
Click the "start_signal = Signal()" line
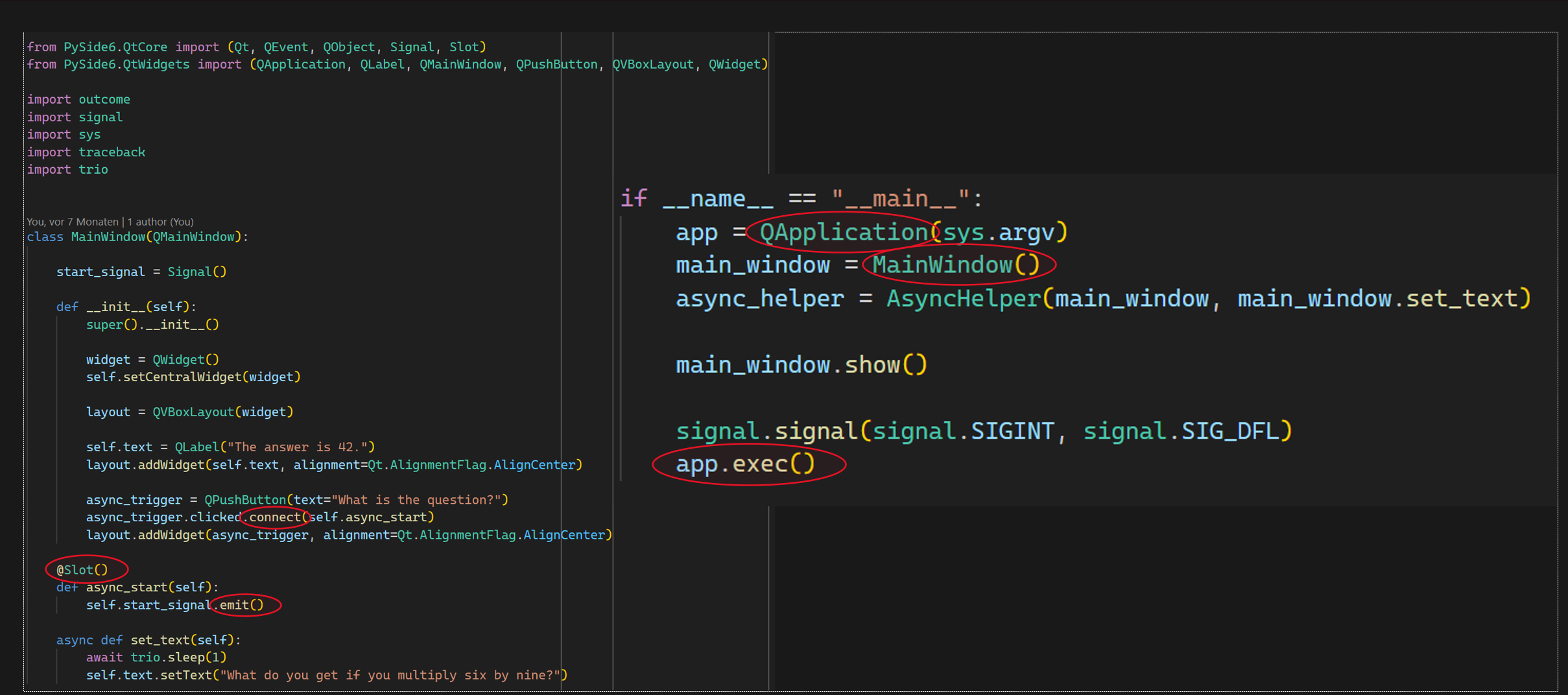point(141,272)
